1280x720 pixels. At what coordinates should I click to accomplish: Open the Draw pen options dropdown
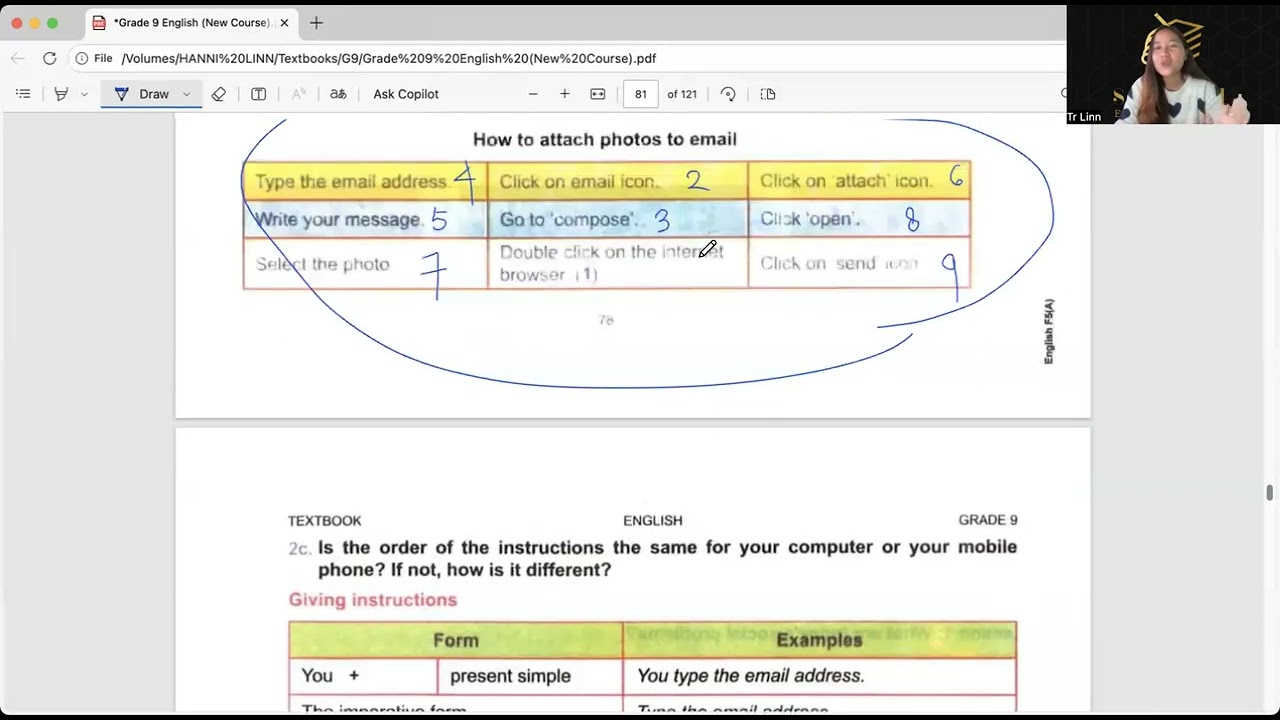point(186,94)
